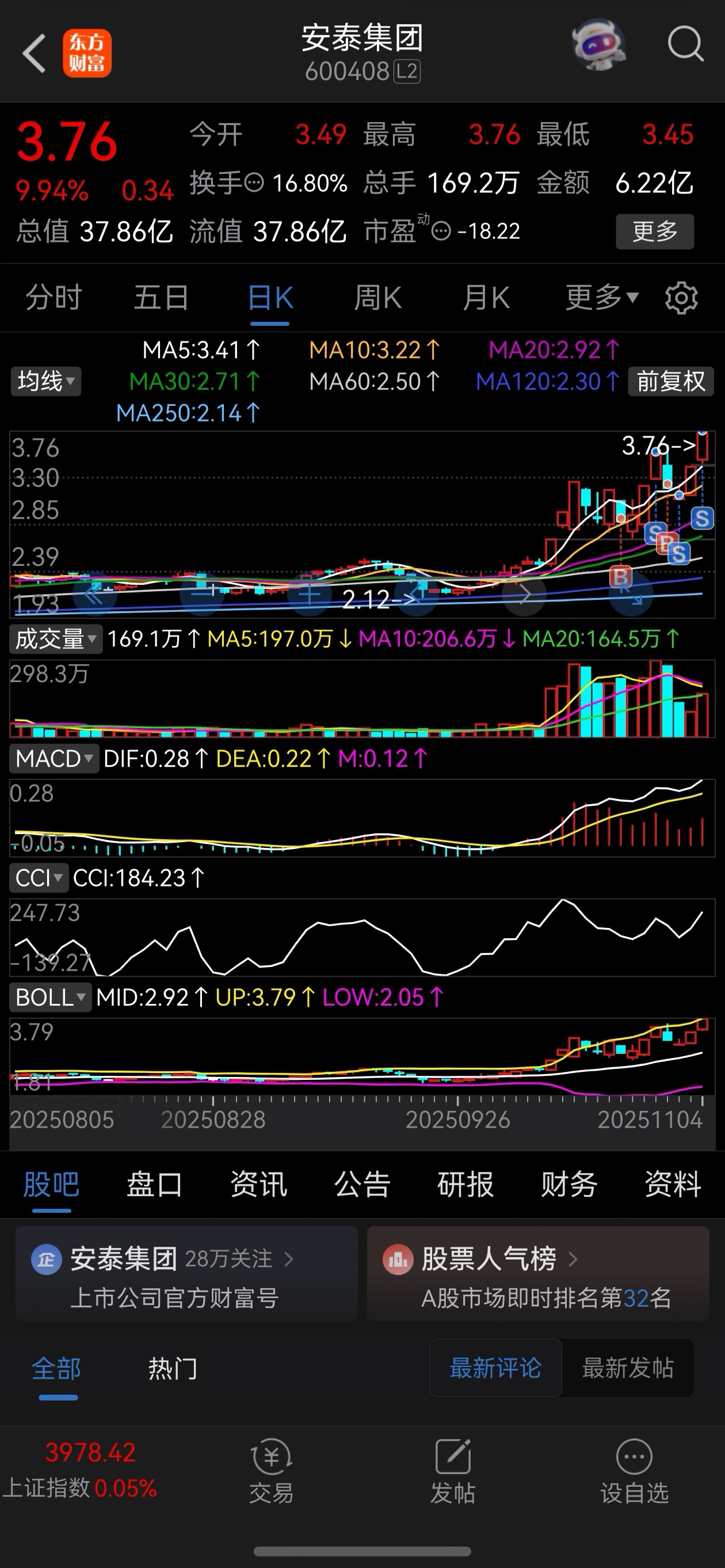The image size is (725, 1568).
Task: Open 发帖 post icon in bottom bar
Action: (453, 1471)
